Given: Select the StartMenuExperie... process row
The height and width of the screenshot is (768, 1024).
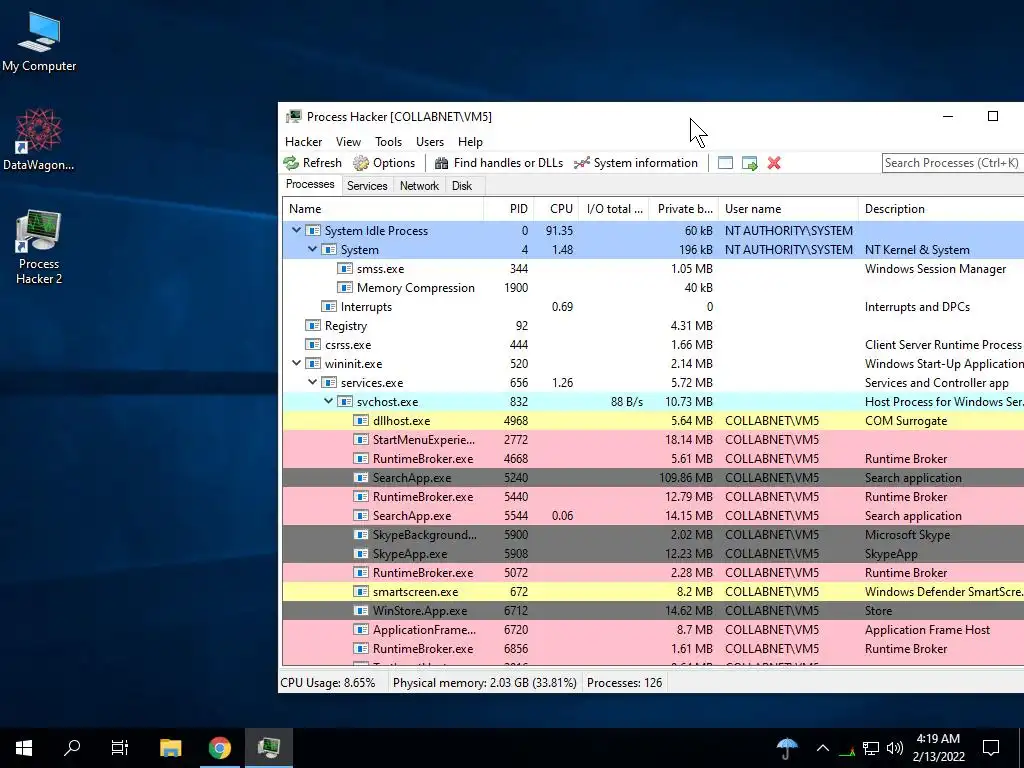Looking at the screenshot, I should coord(653,440).
